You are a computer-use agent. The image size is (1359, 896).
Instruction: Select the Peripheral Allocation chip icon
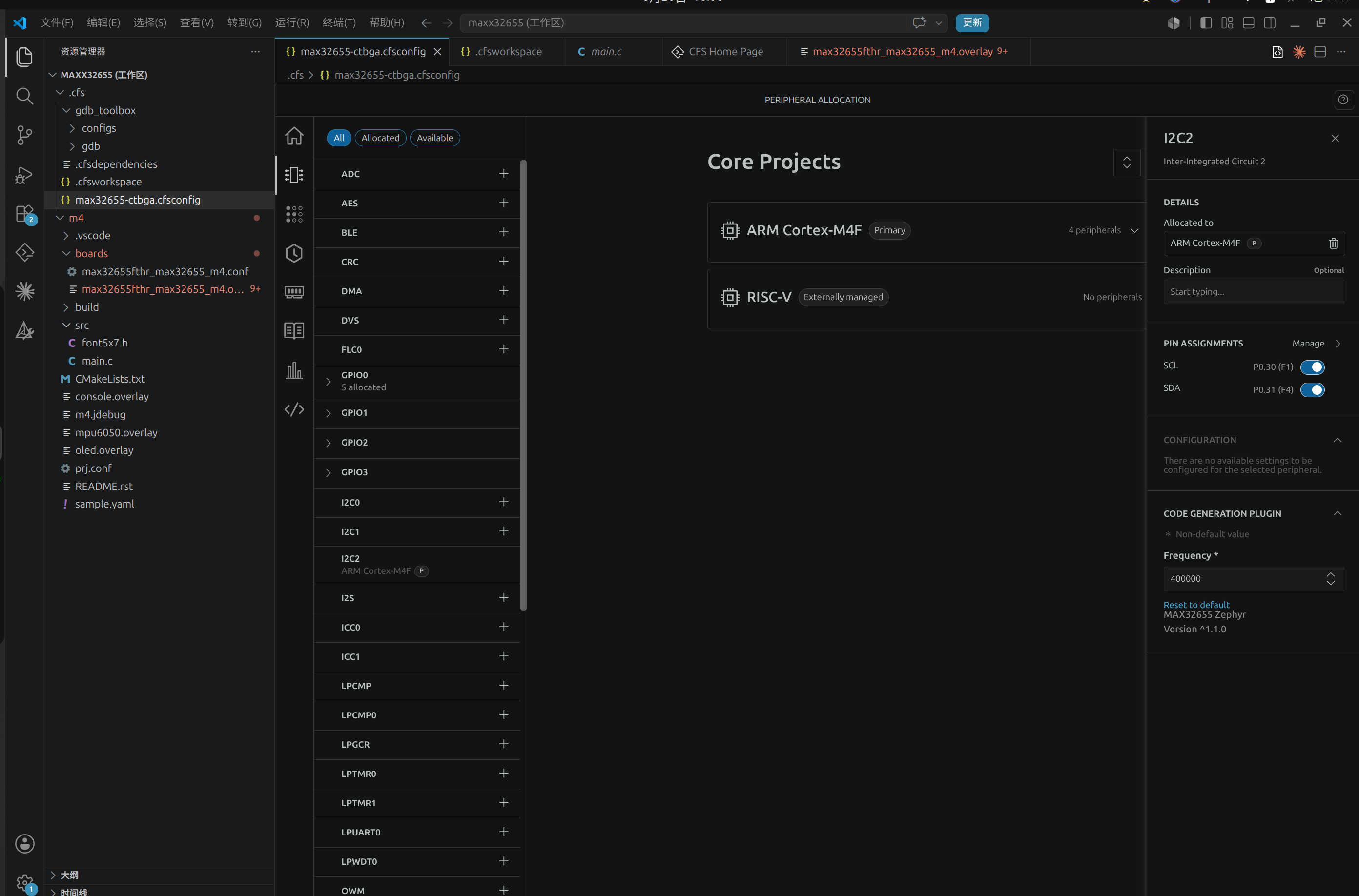tap(294, 175)
